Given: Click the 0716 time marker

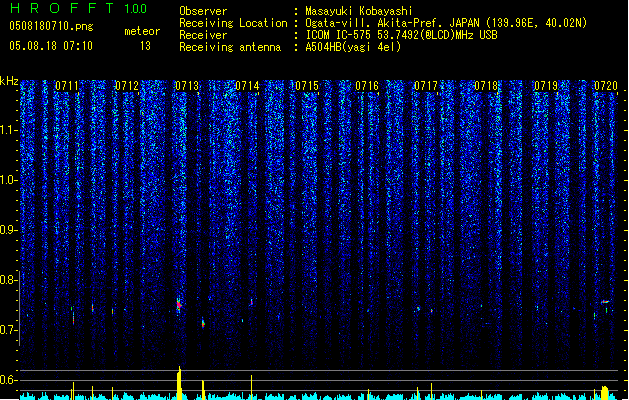Looking at the screenshot, I should (367, 86).
